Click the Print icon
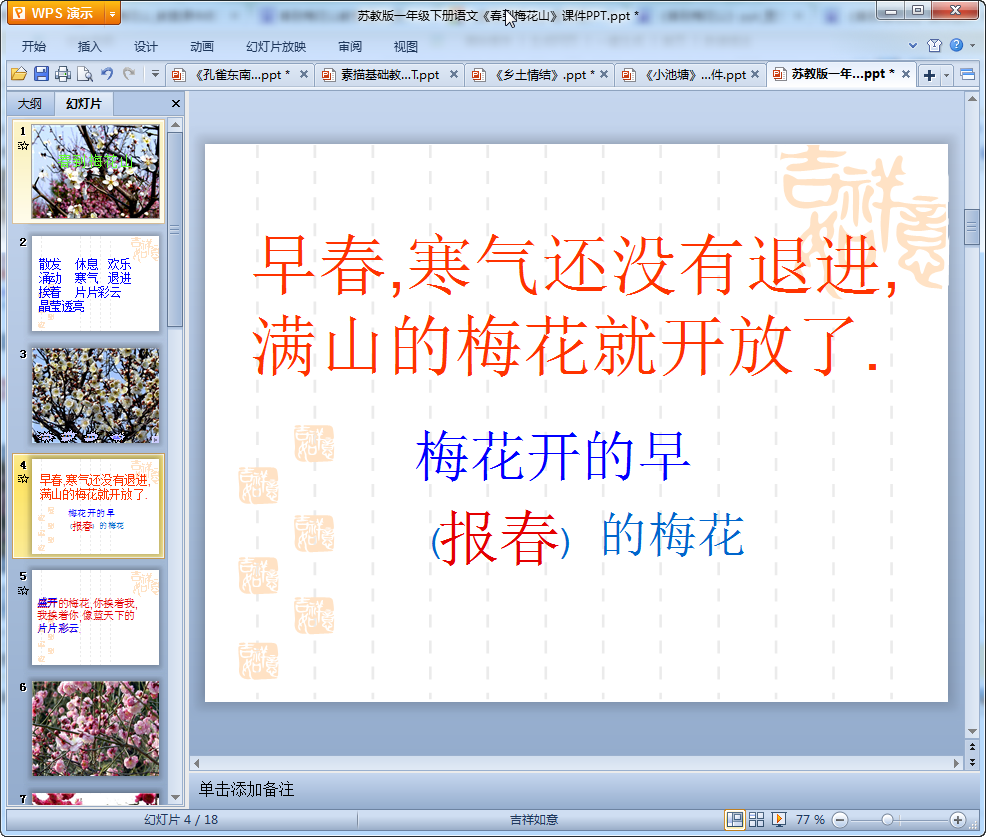The height and width of the screenshot is (837, 986). (63, 74)
